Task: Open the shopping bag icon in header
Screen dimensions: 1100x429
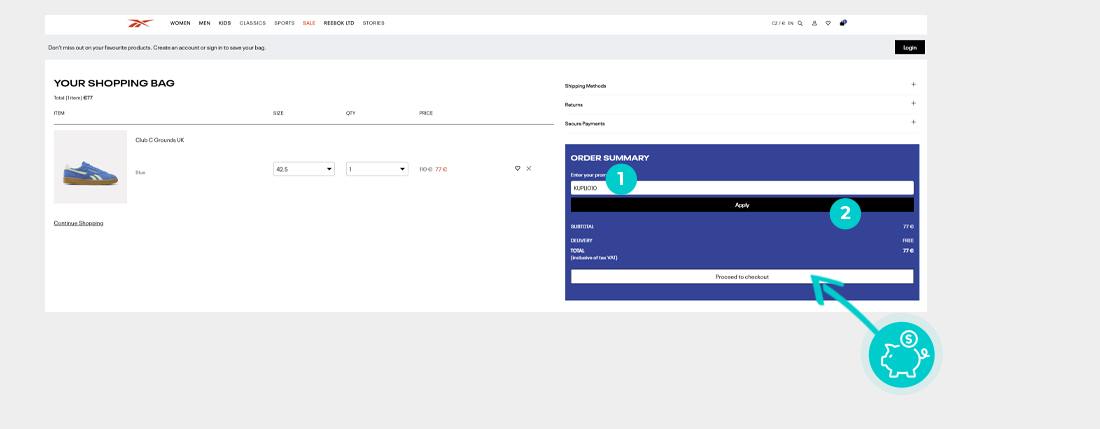Action: click(x=842, y=23)
